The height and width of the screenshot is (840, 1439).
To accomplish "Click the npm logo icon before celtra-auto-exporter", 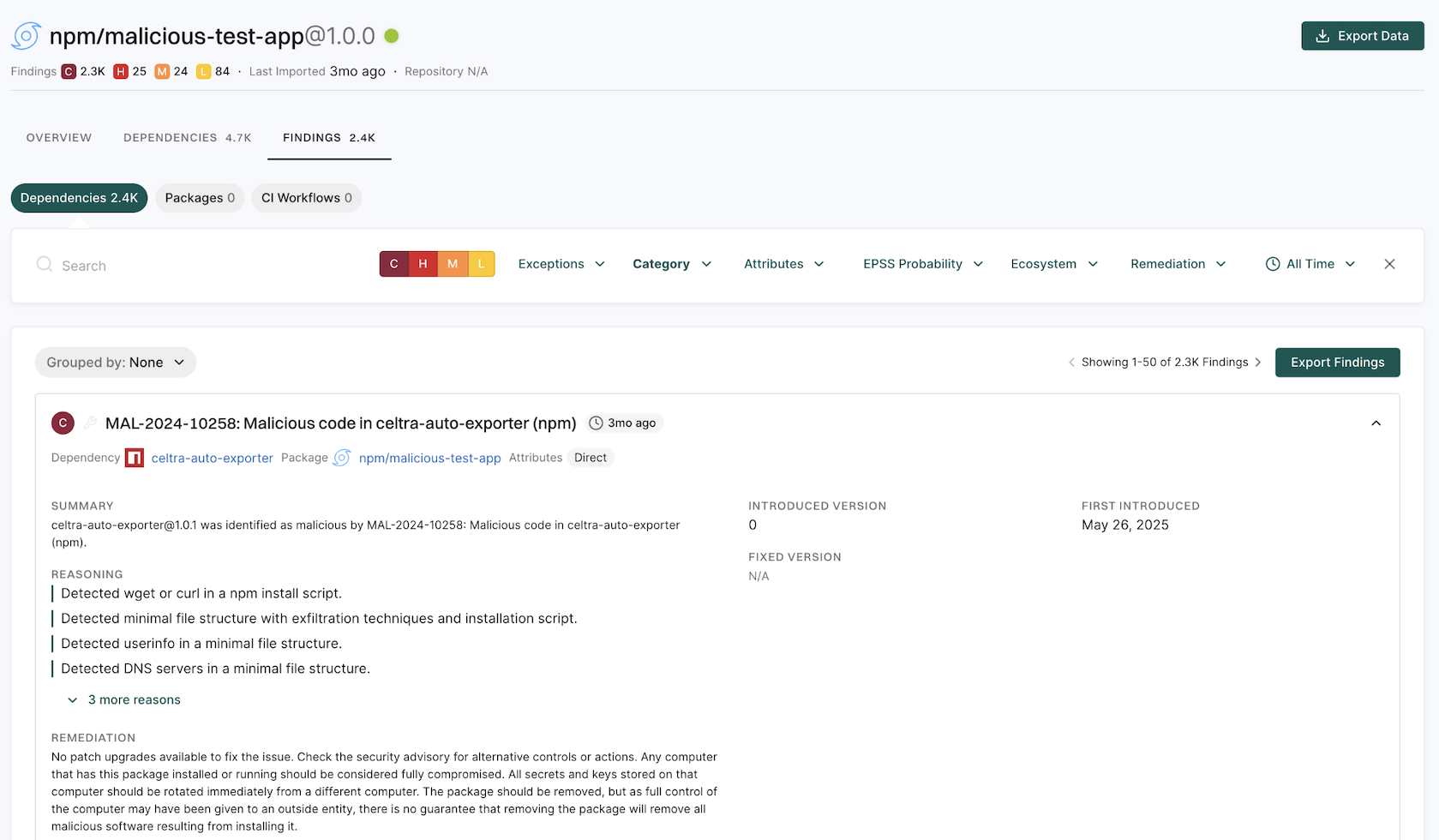I will tap(135, 458).
